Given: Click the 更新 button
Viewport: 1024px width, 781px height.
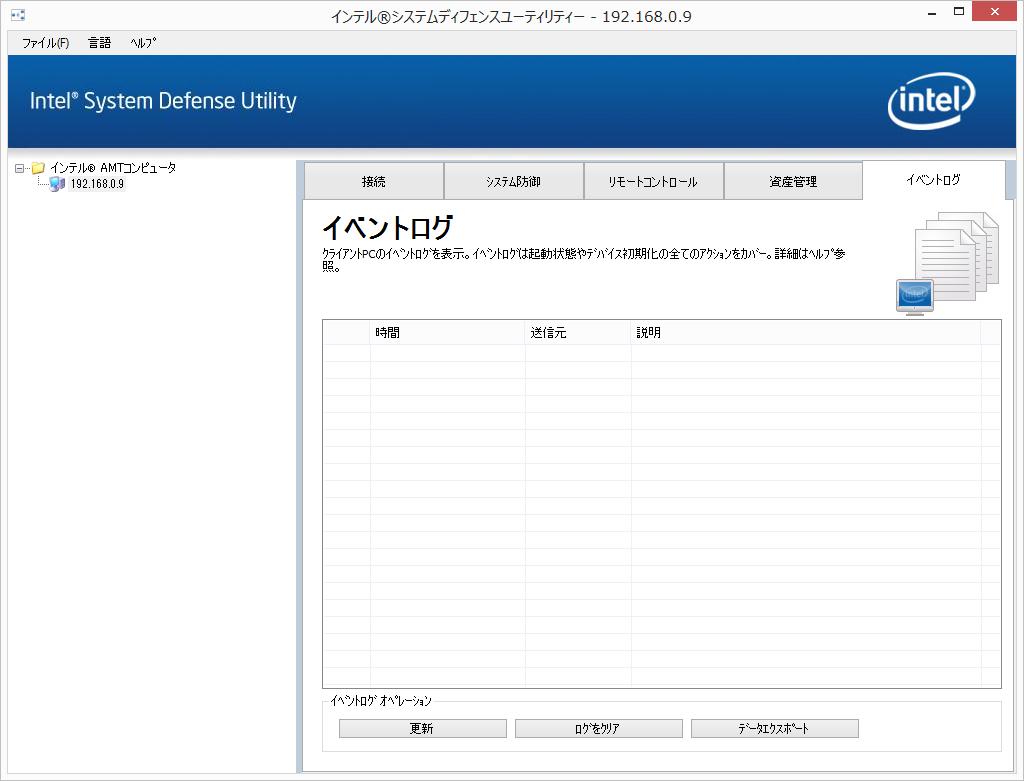Looking at the screenshot, I should [423, 728].
